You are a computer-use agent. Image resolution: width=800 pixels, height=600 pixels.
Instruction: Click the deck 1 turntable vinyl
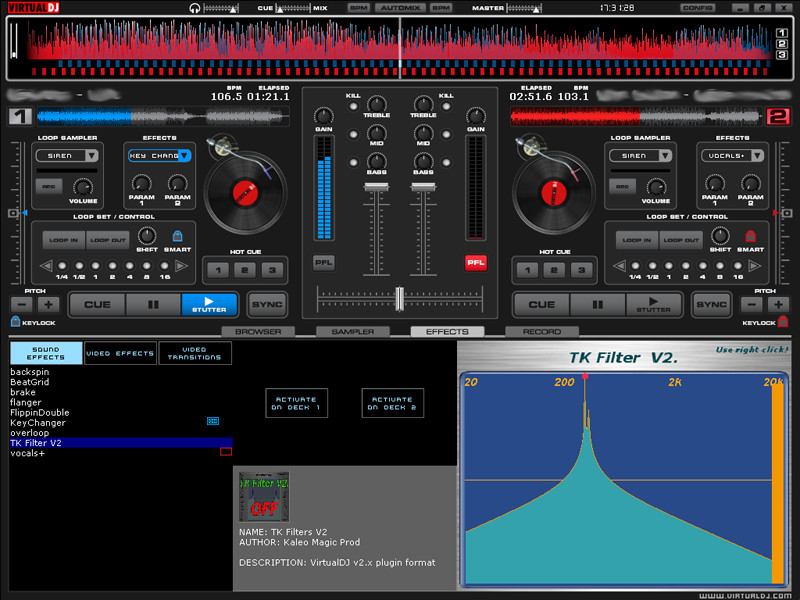245,193
